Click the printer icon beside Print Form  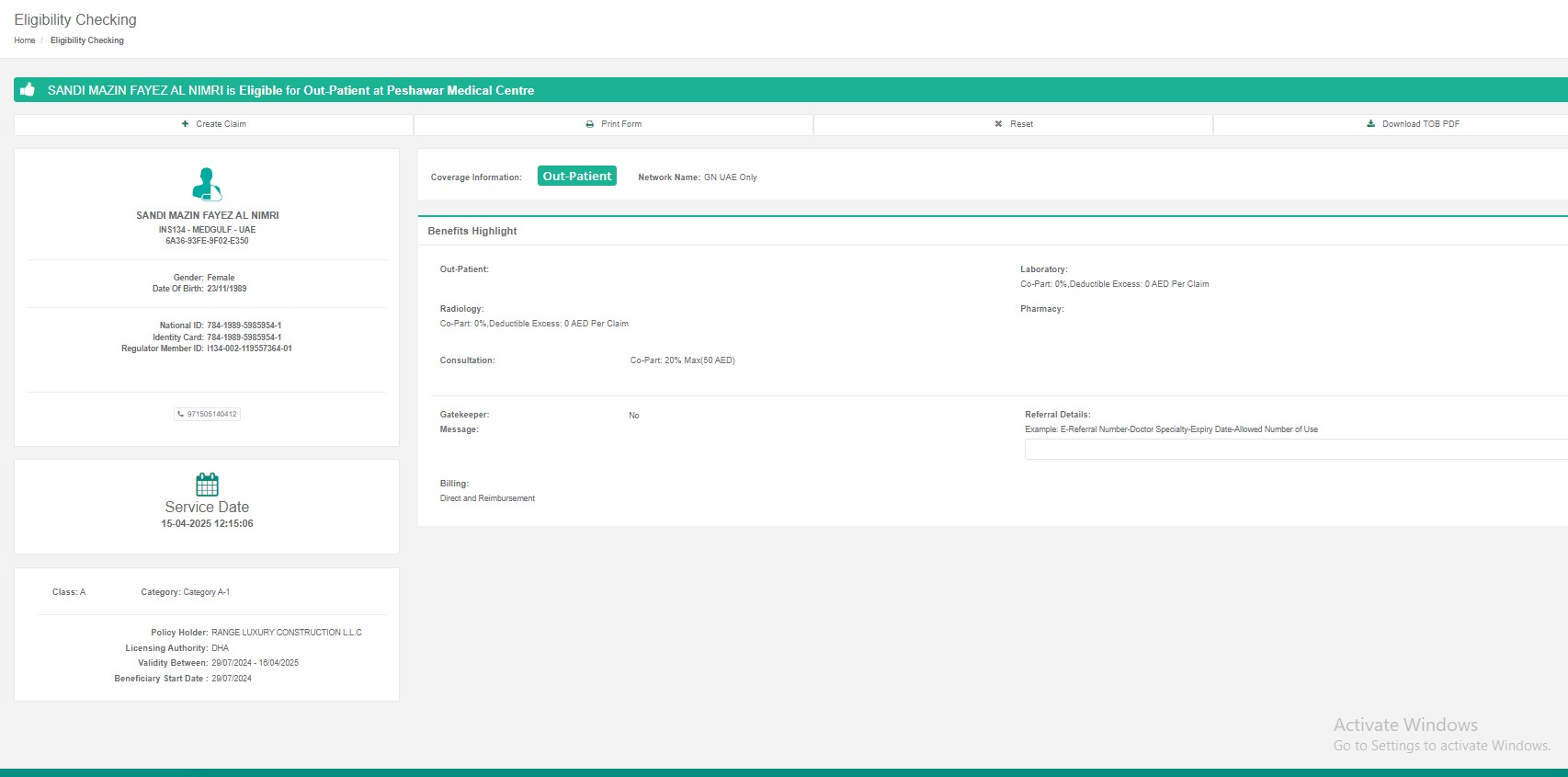point(590,124)
